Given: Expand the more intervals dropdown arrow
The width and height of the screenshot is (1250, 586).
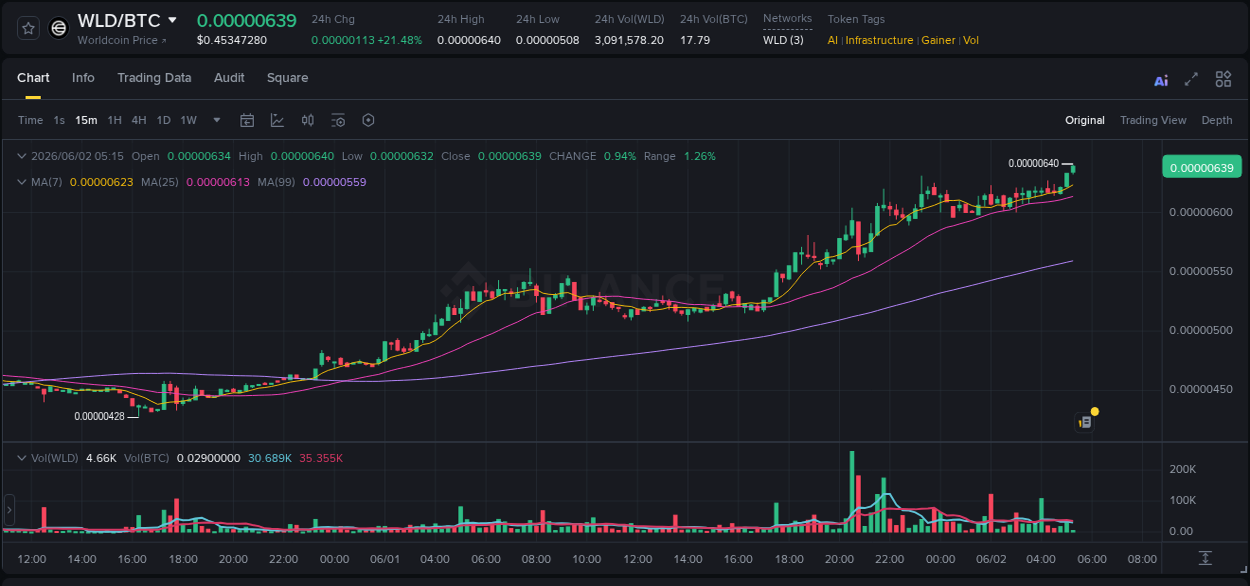Looking at the screenshot, I should (x=217, y=120).
